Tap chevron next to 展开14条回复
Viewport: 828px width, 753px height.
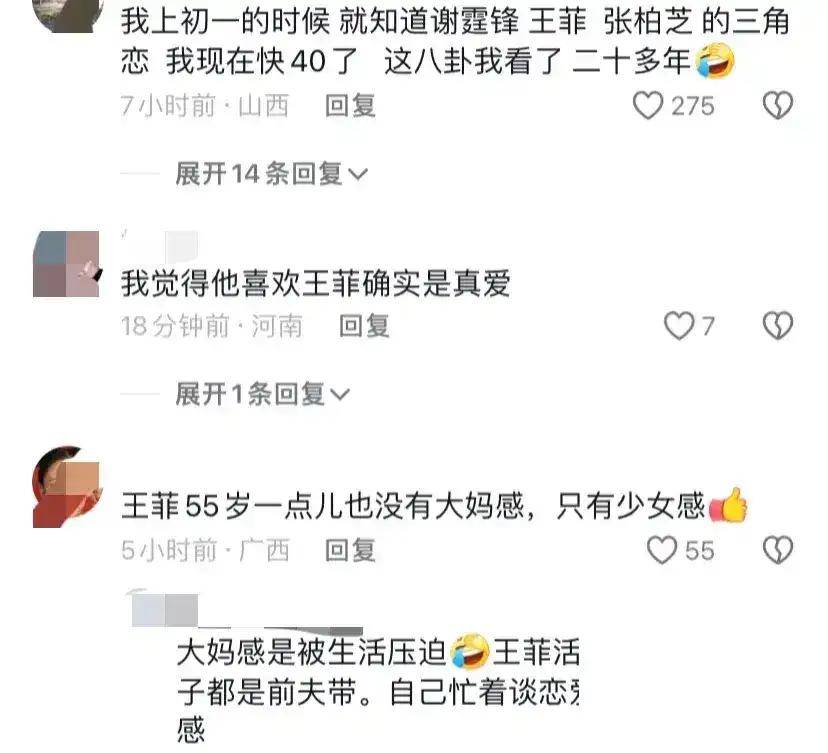(359, 174)
